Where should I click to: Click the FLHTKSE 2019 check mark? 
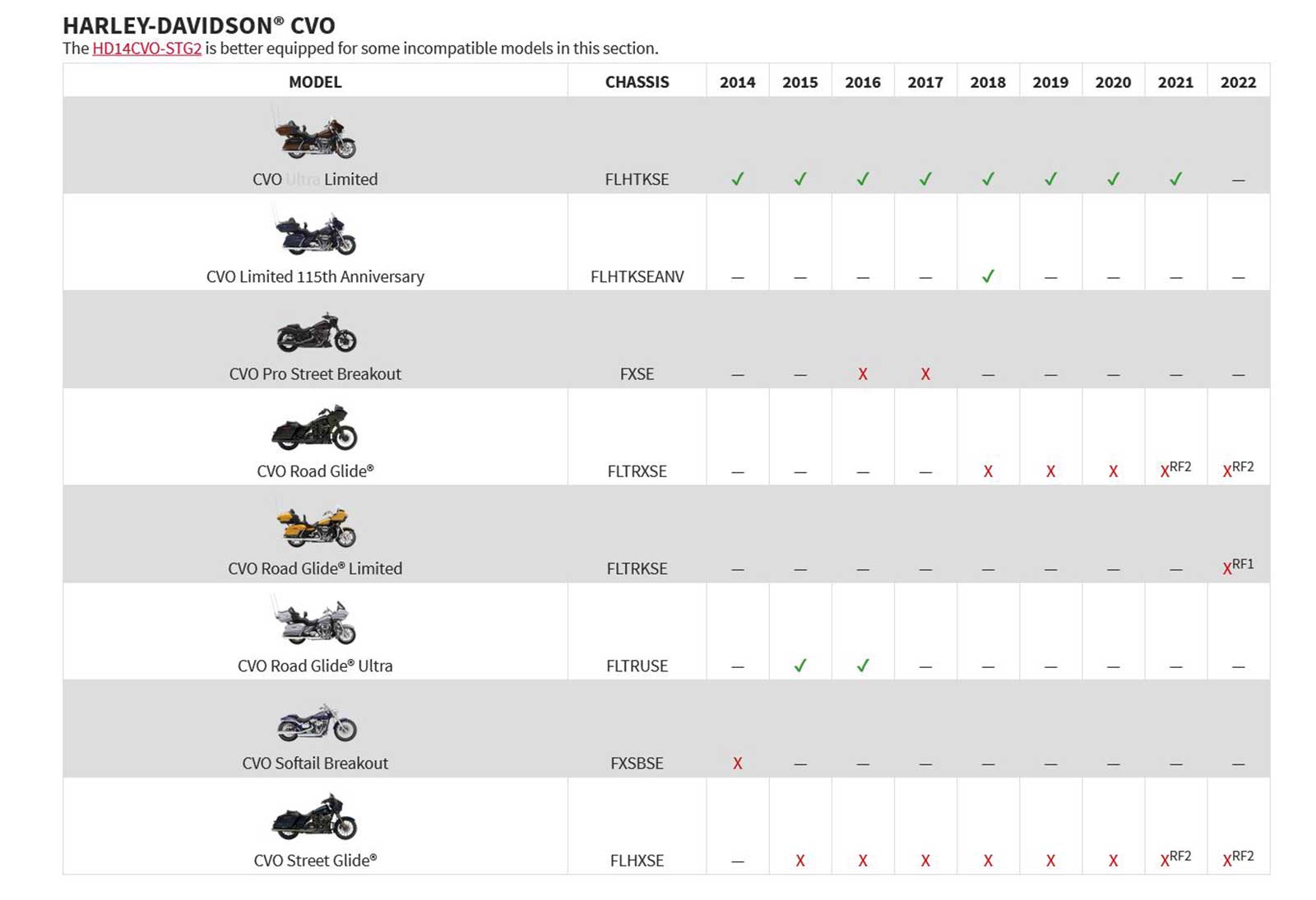coord(1050,179)
